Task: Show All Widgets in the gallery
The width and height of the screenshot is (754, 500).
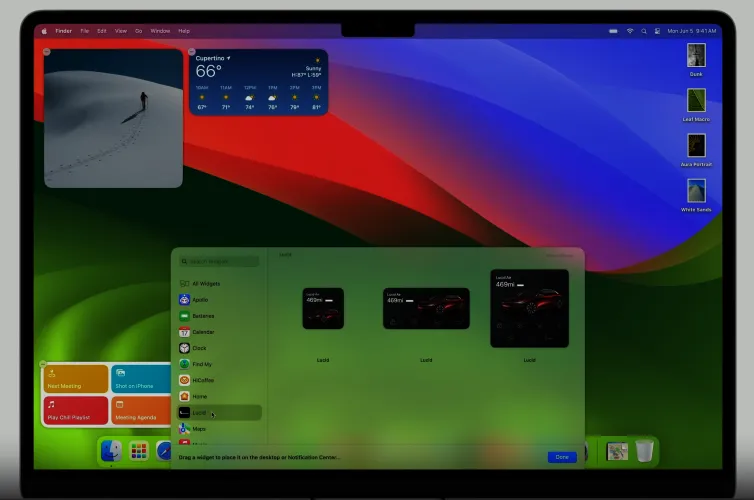Action: tap(205, 283)
